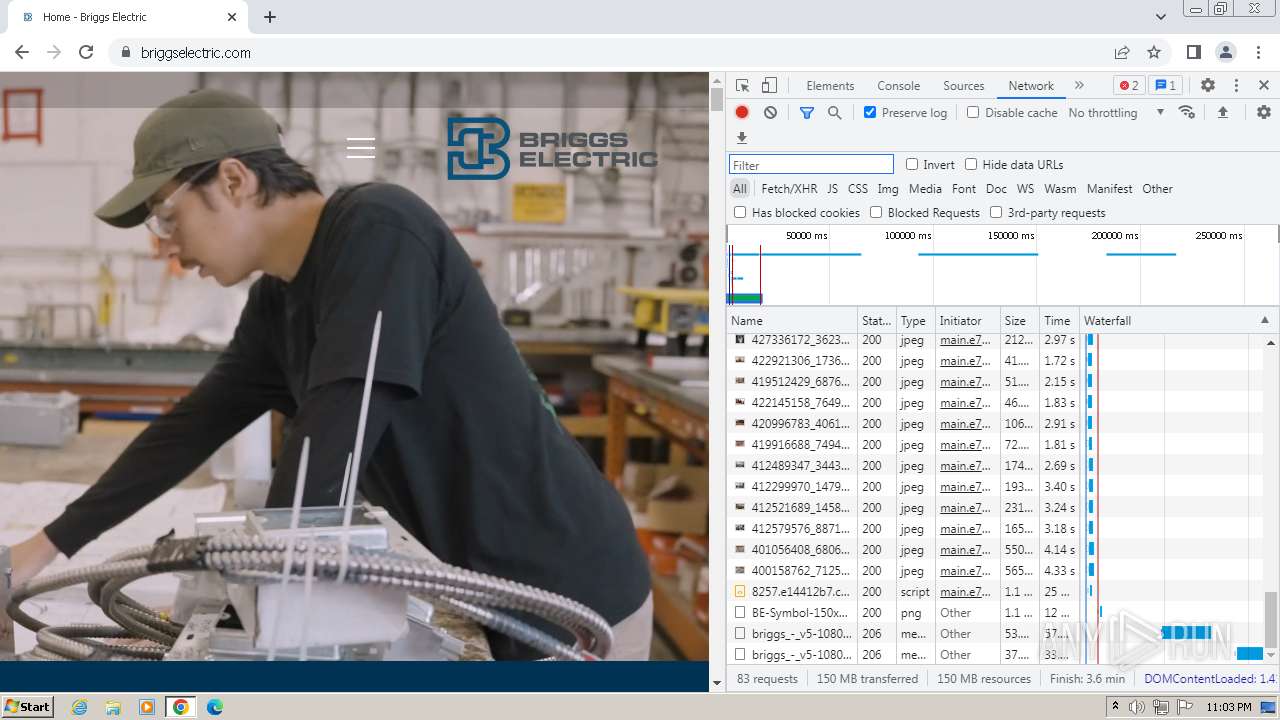Open the No throttling dropdown
This screenshot has height=720, width=1280.
[1116, 113]
